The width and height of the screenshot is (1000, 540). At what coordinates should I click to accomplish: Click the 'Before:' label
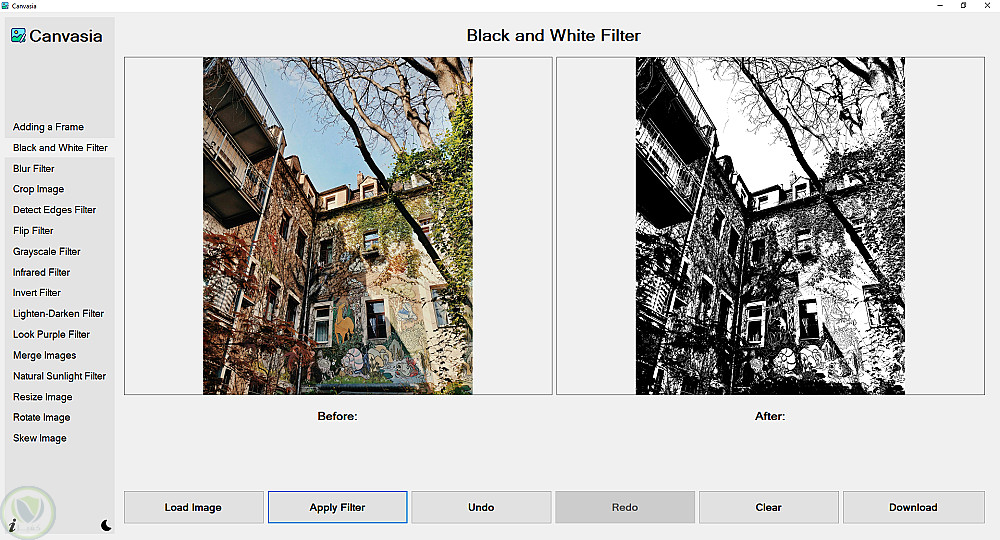pyautogui.click(x=337, y=416)
